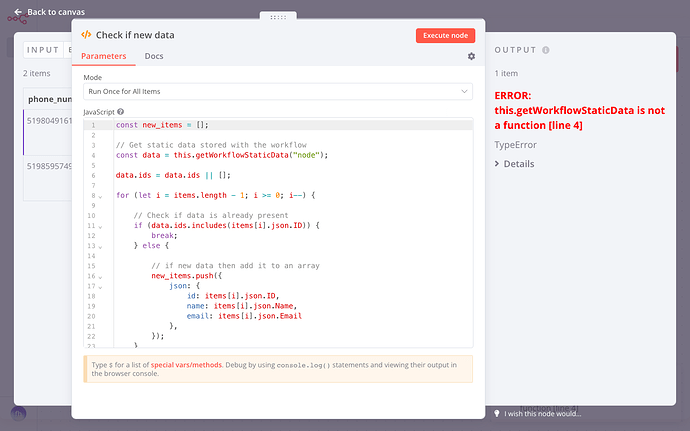Expand the error Details section
690x431 pixels.
pyautogui.click(x=518, y=164)
